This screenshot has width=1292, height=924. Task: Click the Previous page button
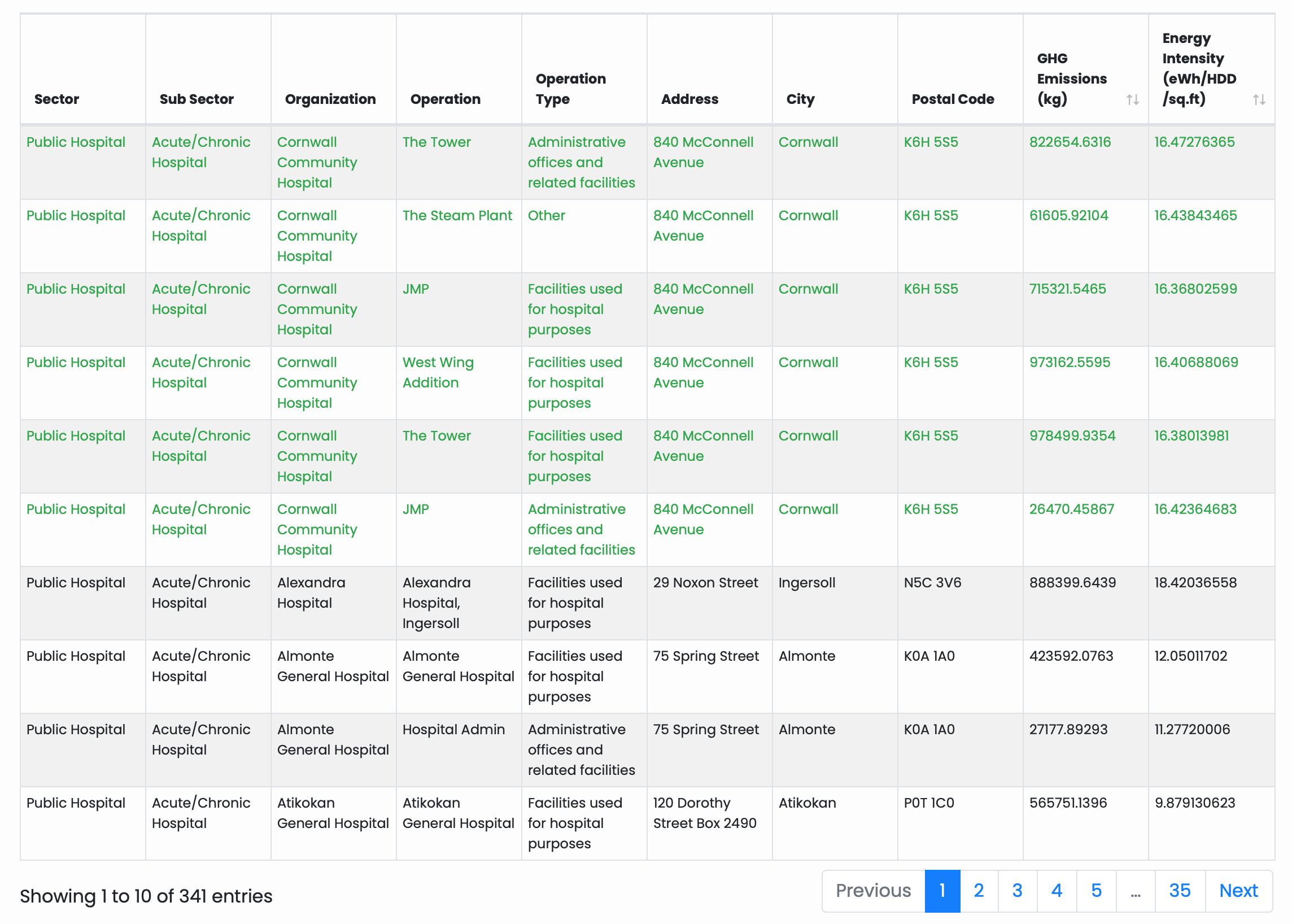point(873,891)
